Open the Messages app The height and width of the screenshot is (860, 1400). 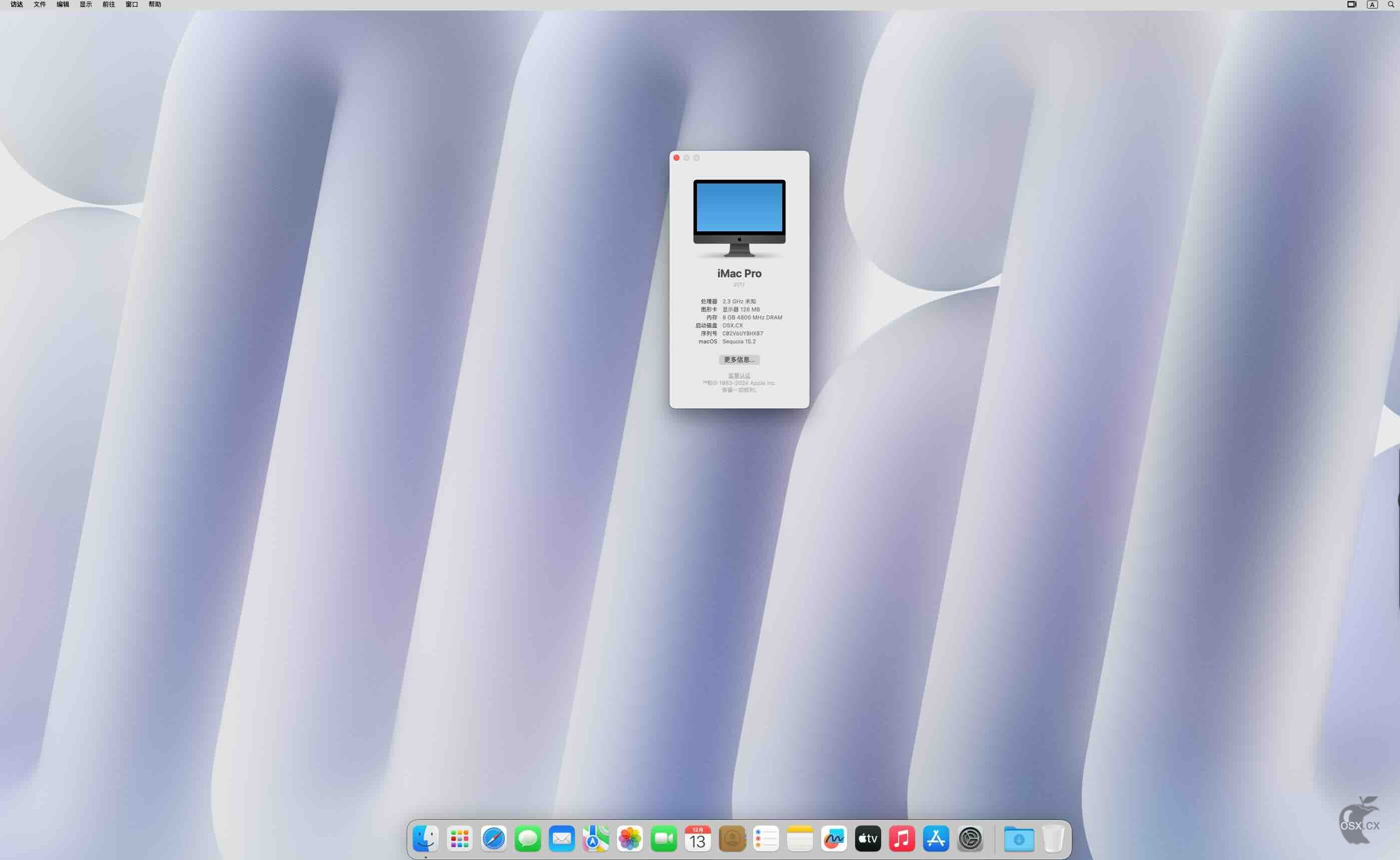tap(527, 838)
